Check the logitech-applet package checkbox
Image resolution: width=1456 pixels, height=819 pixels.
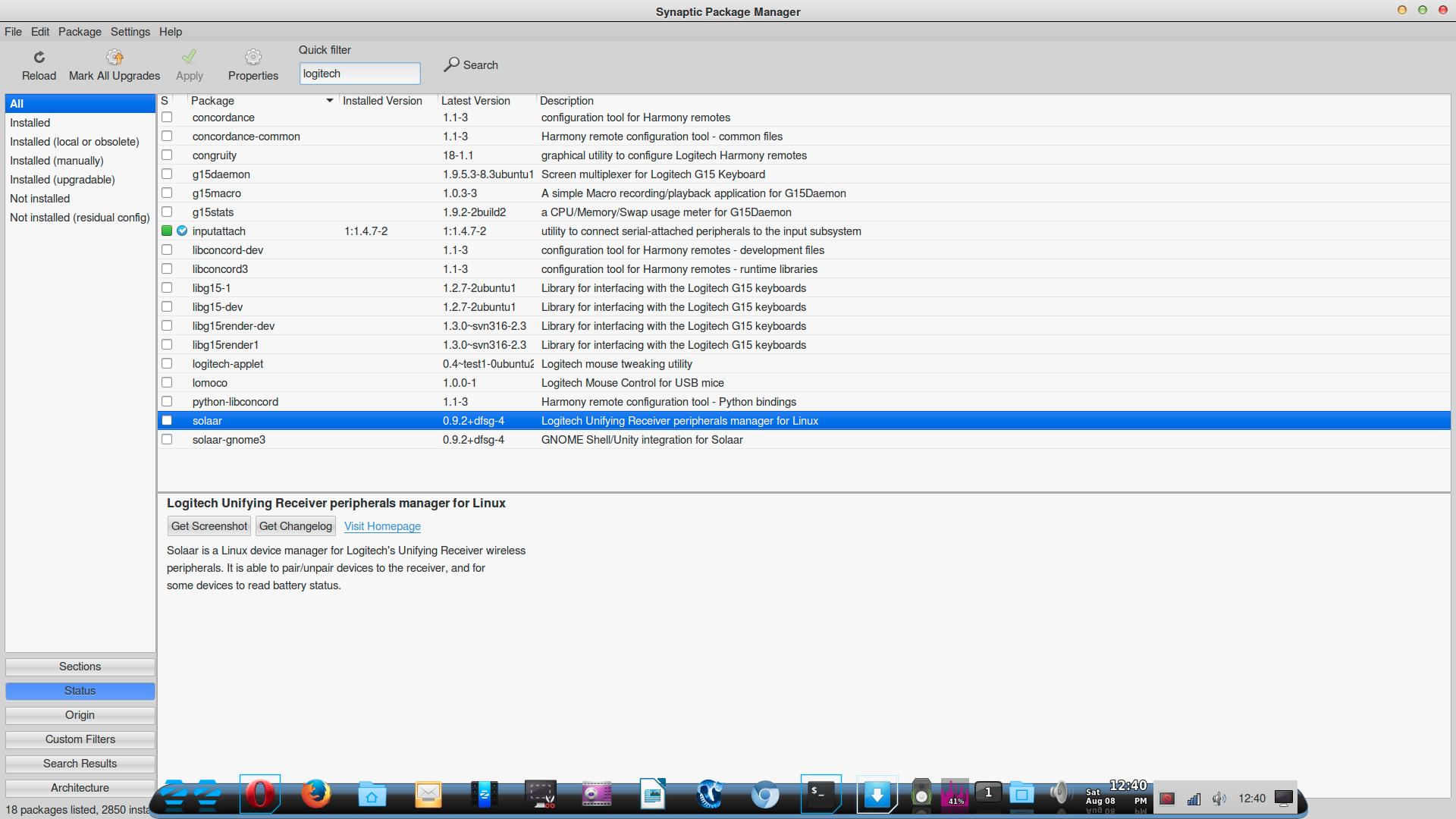pos(167,364)
